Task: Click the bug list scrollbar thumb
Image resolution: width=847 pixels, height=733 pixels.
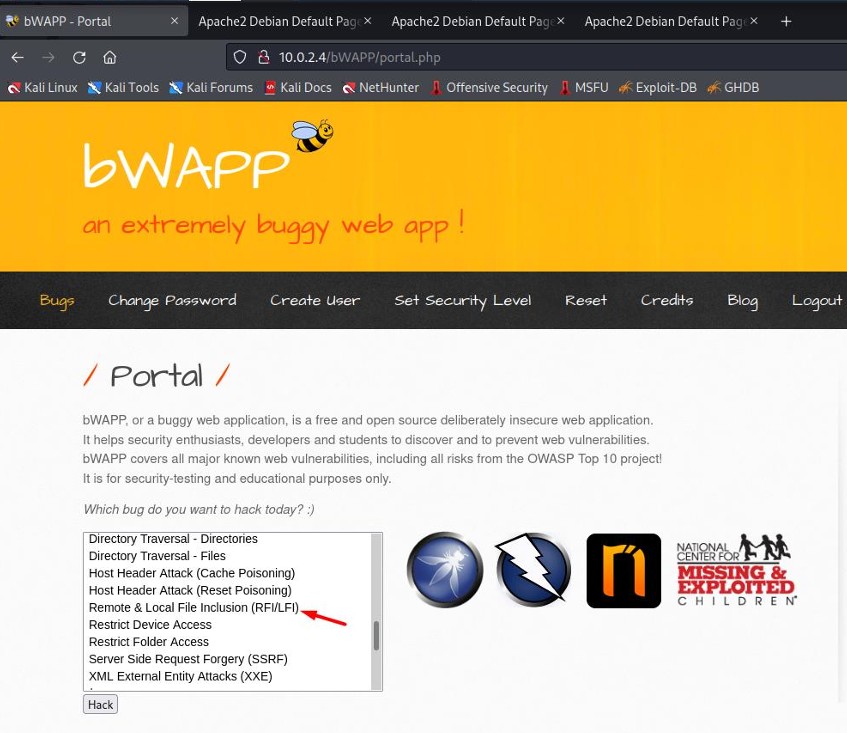Action: [377, 635]
